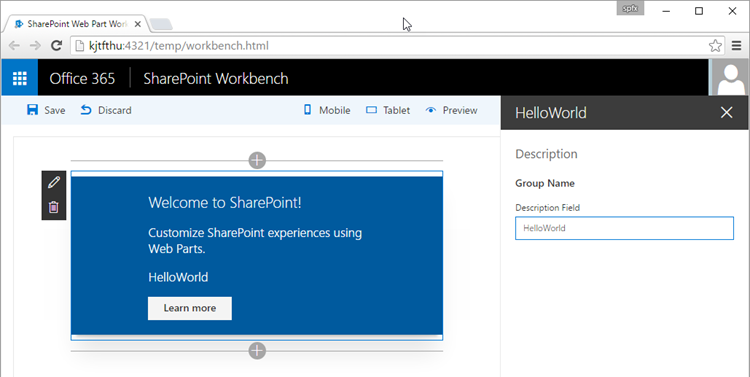The width and height of the screenshot is (750, 377).
Task: Switch to Tablet preview
Action: (x=388, y=110)
